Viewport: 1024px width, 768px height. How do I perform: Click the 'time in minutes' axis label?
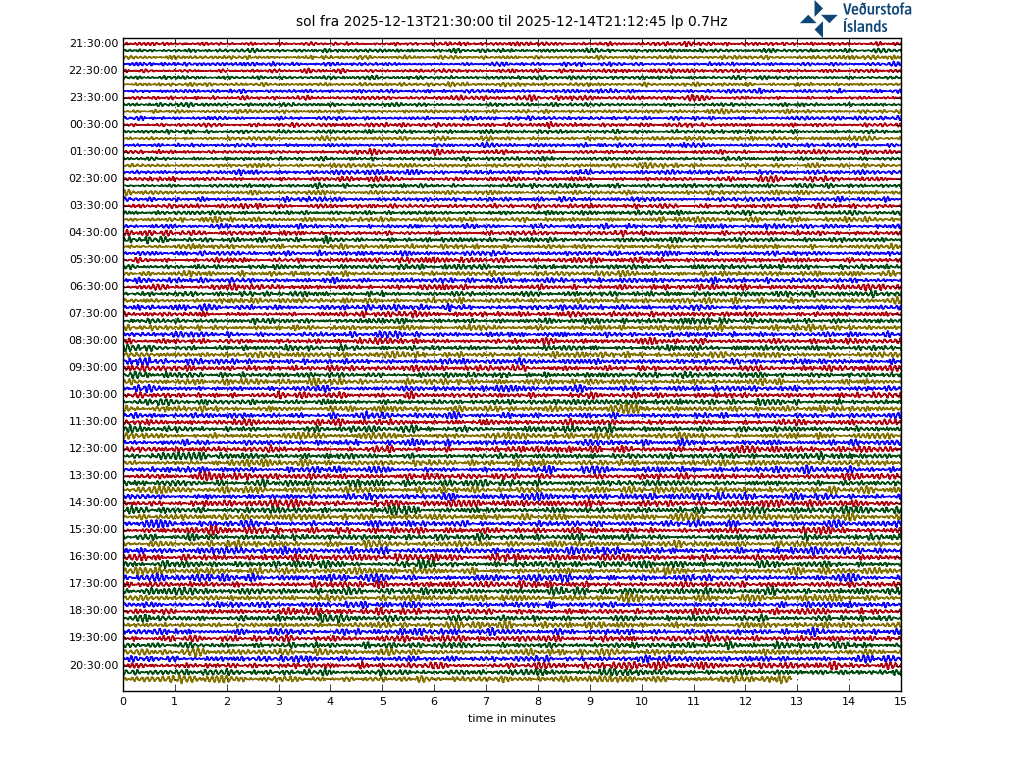pyautogui.click(x=511, y=718)
